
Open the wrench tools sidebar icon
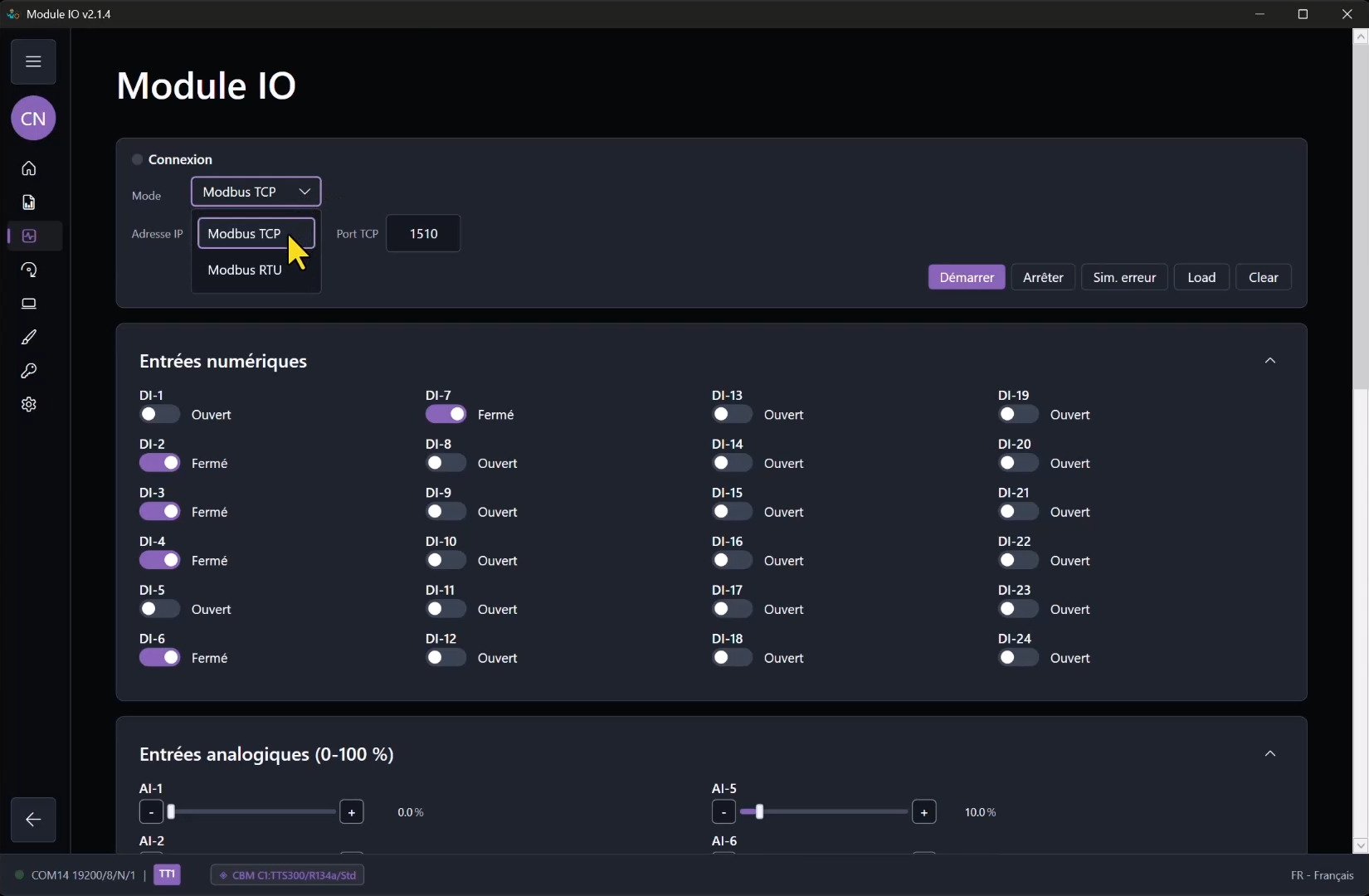pyautogui.click(x=29, y=371)
